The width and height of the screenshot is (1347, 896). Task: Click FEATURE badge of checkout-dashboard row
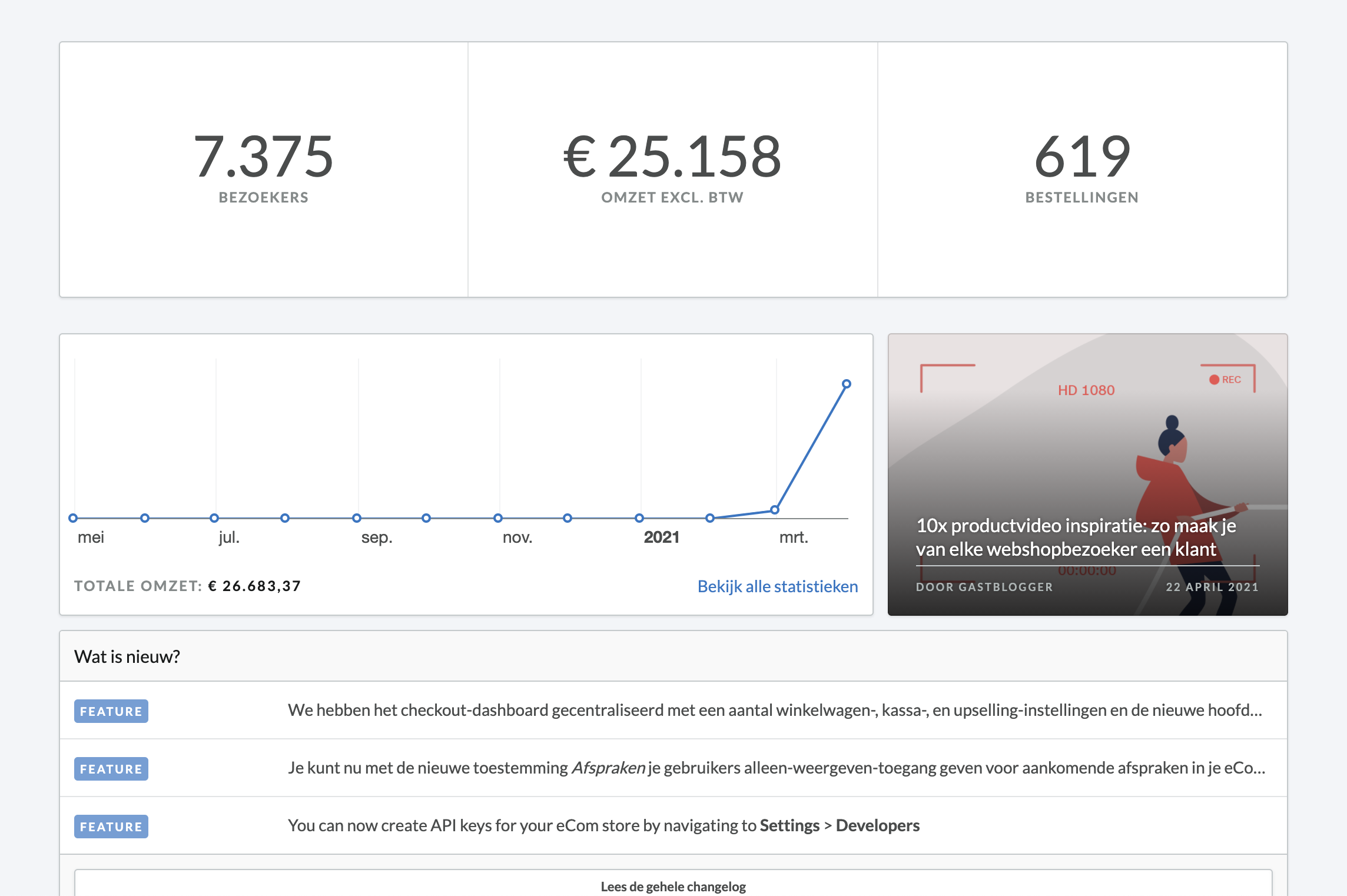[x=111, y=711]
